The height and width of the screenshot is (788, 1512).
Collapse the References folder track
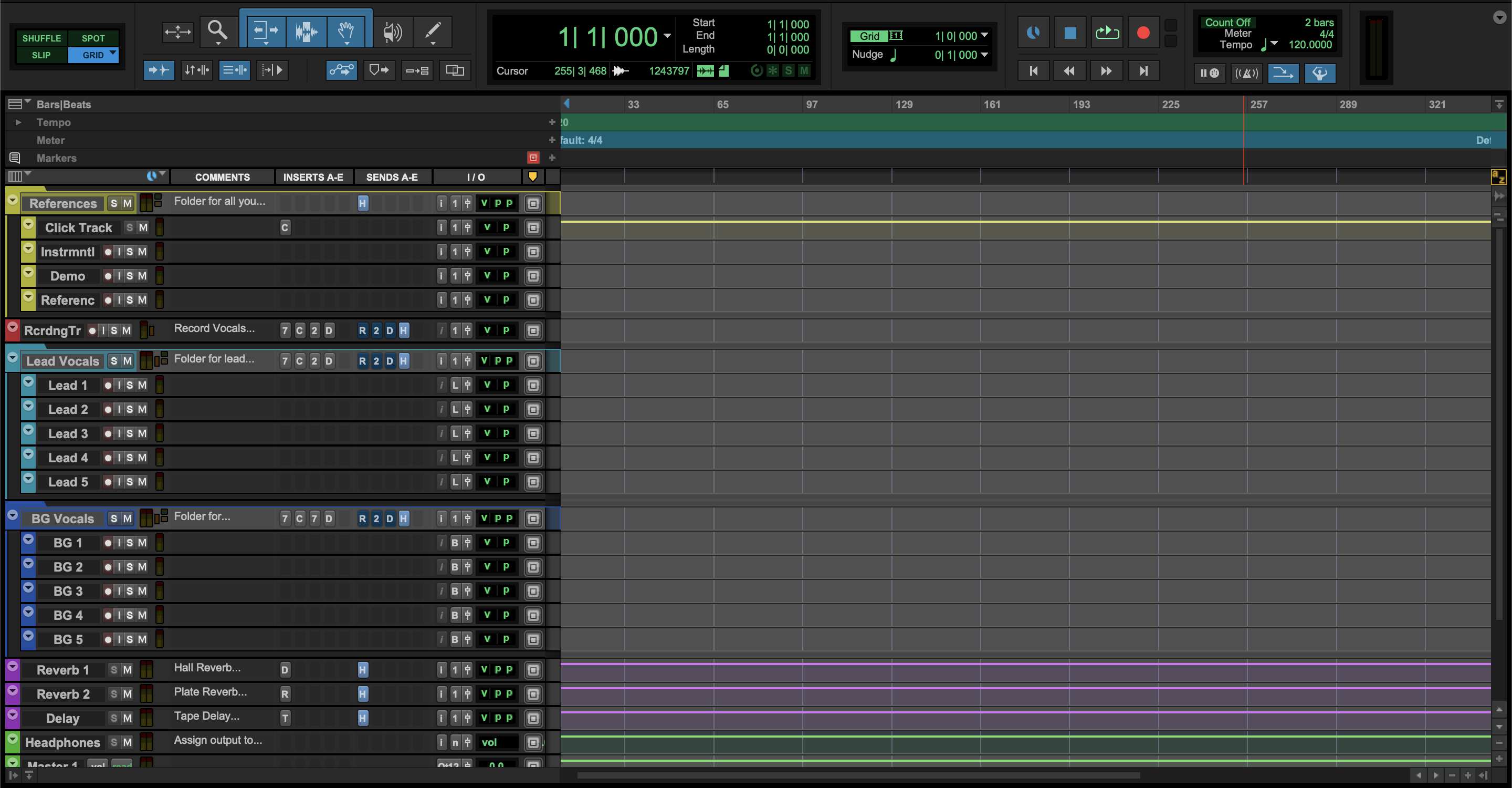pyautogui.click(x=12, y=200)
